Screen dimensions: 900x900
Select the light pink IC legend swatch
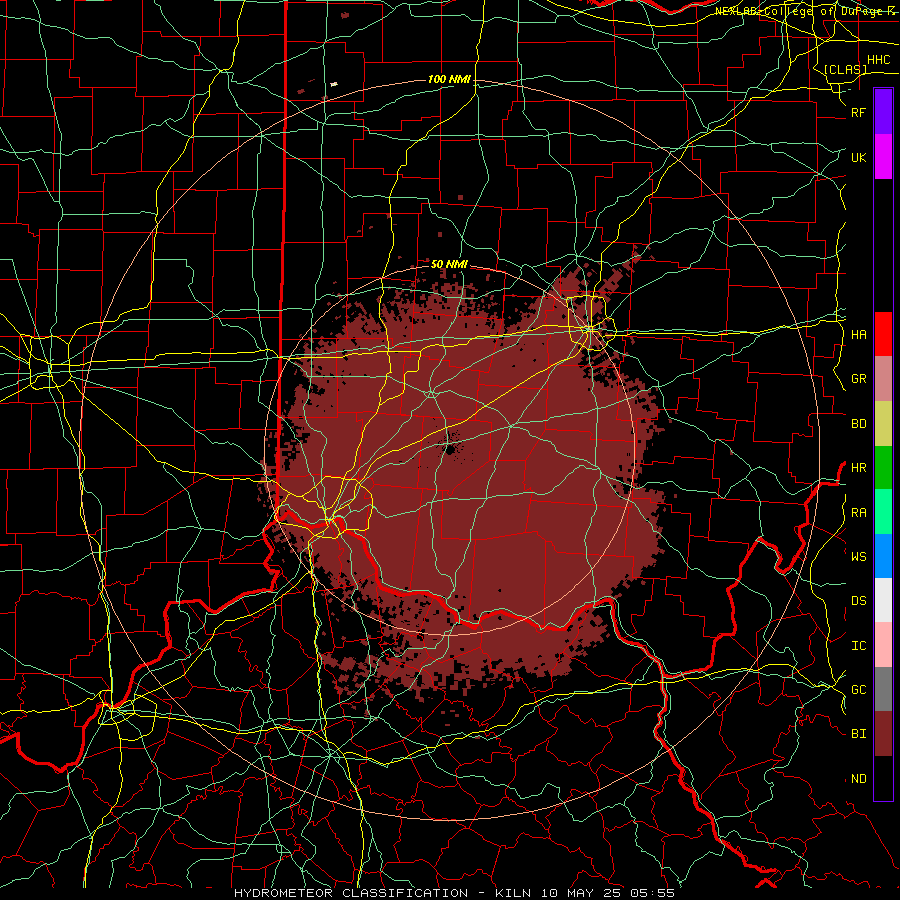(883, 645)
